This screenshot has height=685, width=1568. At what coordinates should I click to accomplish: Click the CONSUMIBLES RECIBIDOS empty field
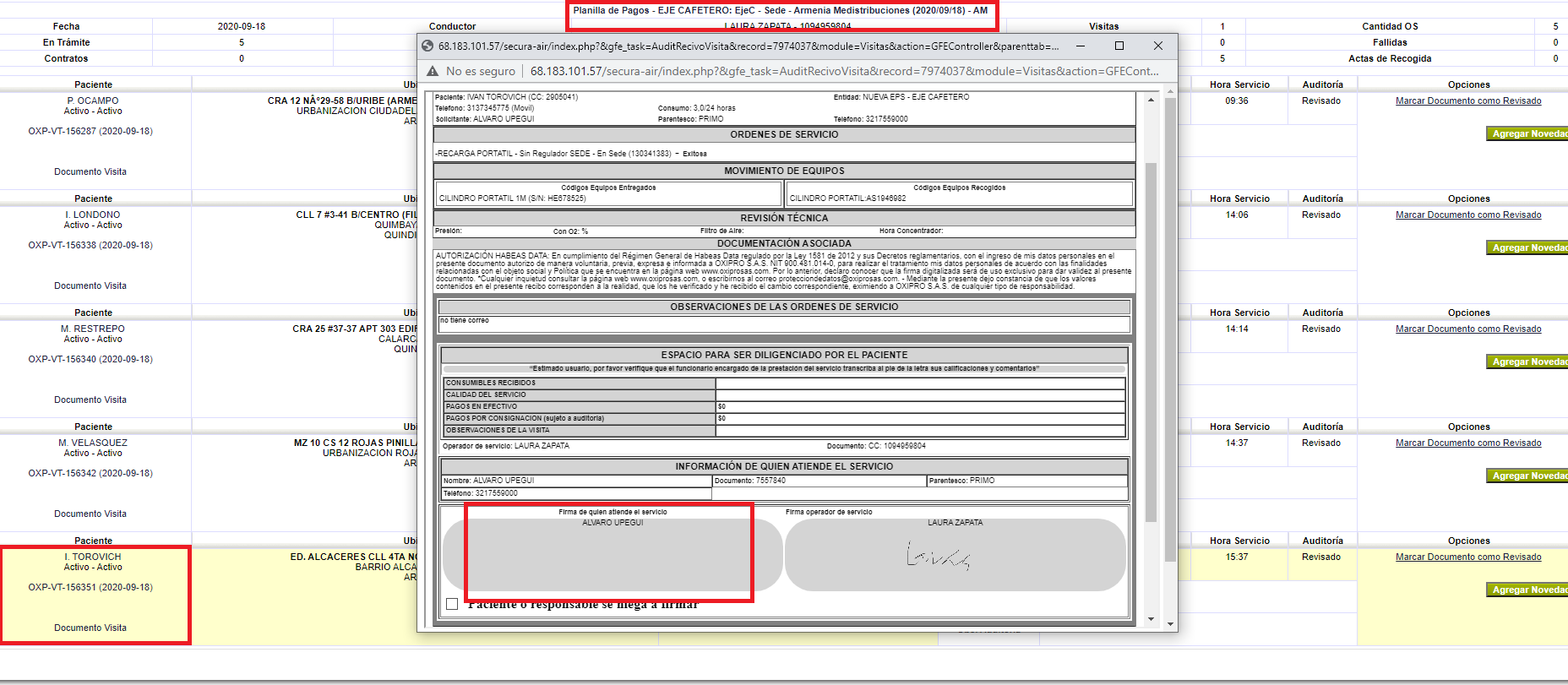(920, 383)
